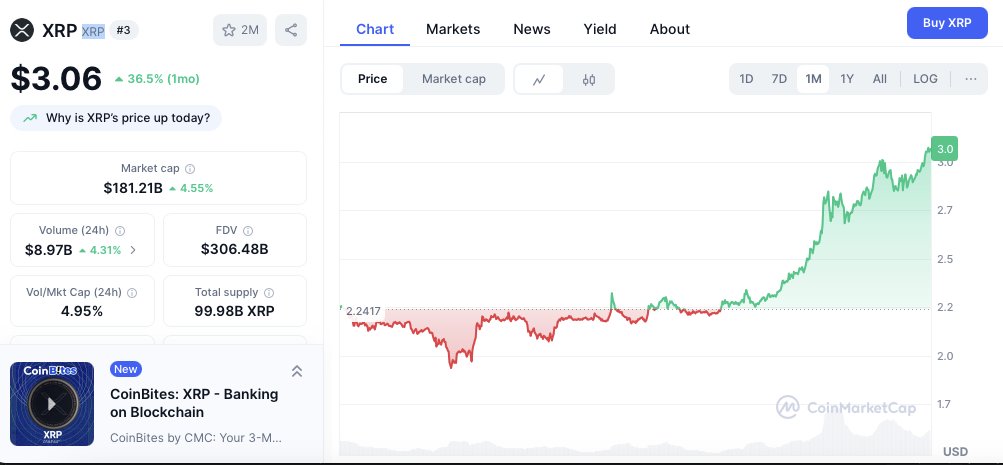
Task: Switch to the Markets tab
Action: point(453,29)
